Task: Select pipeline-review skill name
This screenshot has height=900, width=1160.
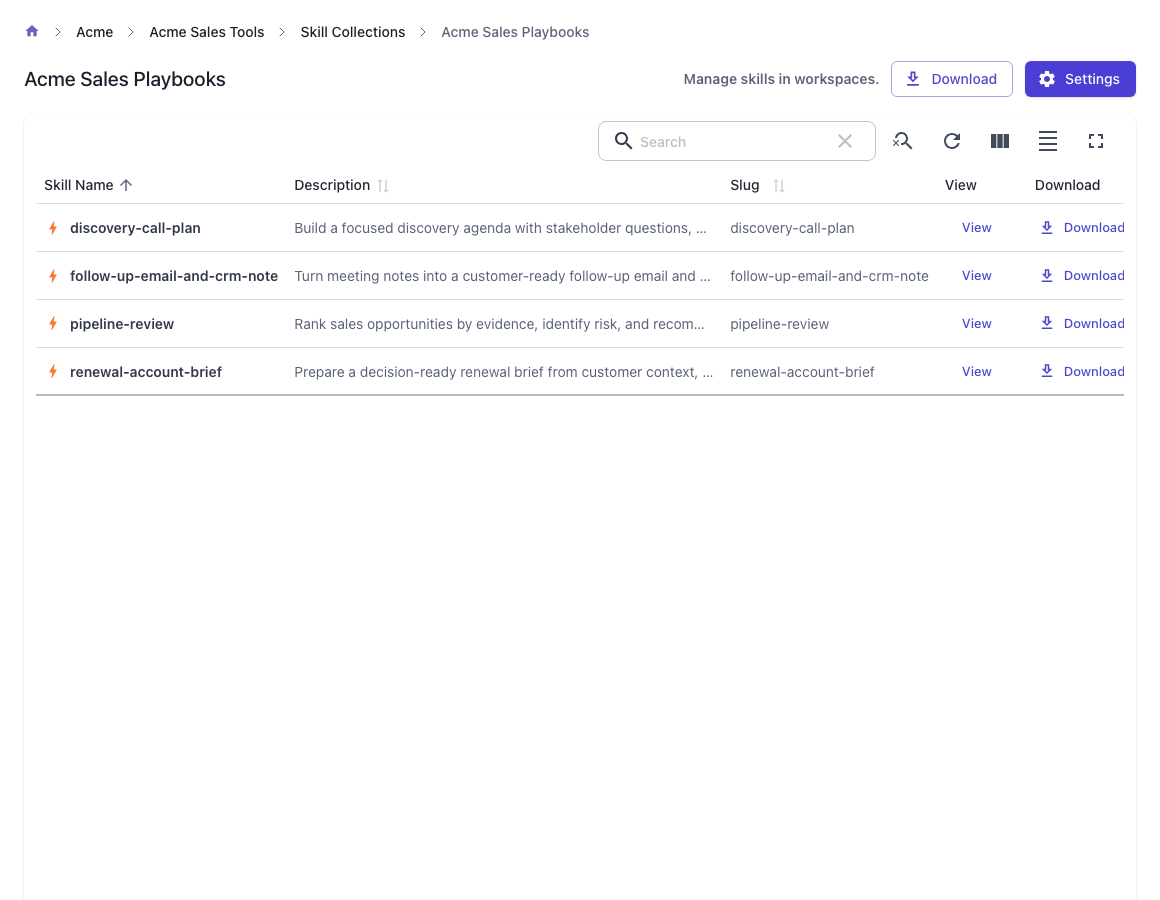Action: [x=122, y=324]
